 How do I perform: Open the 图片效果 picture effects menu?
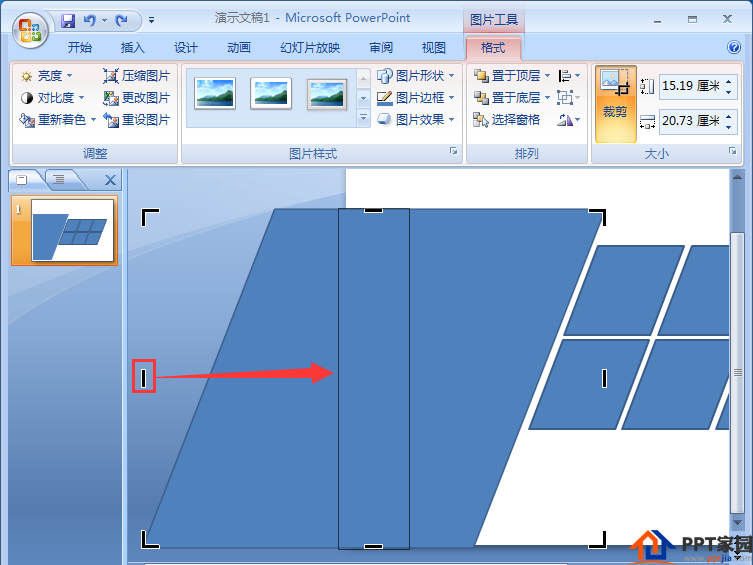pos(416,120)
